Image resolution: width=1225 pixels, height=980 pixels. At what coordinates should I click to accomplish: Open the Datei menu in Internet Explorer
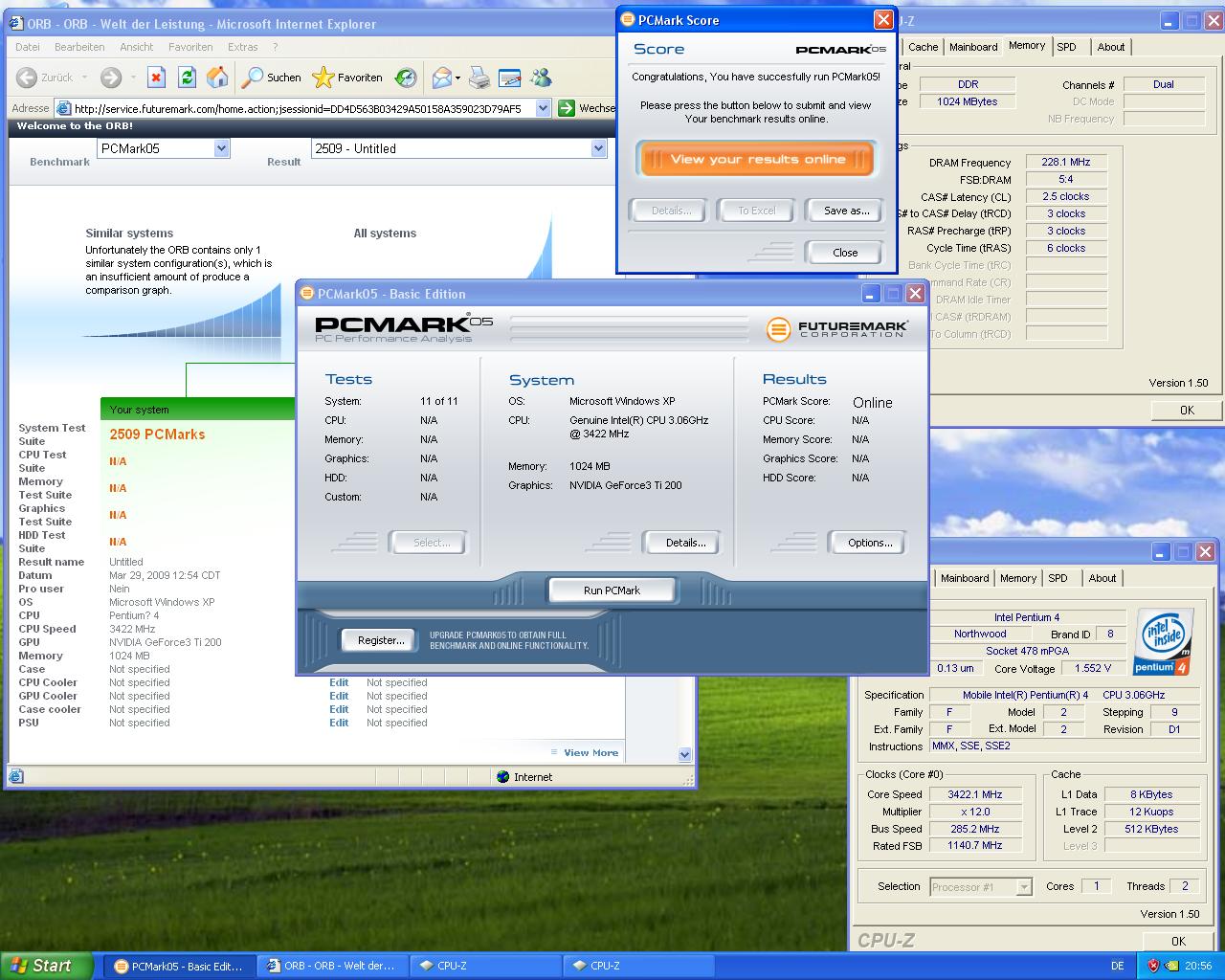pos(28,47)
